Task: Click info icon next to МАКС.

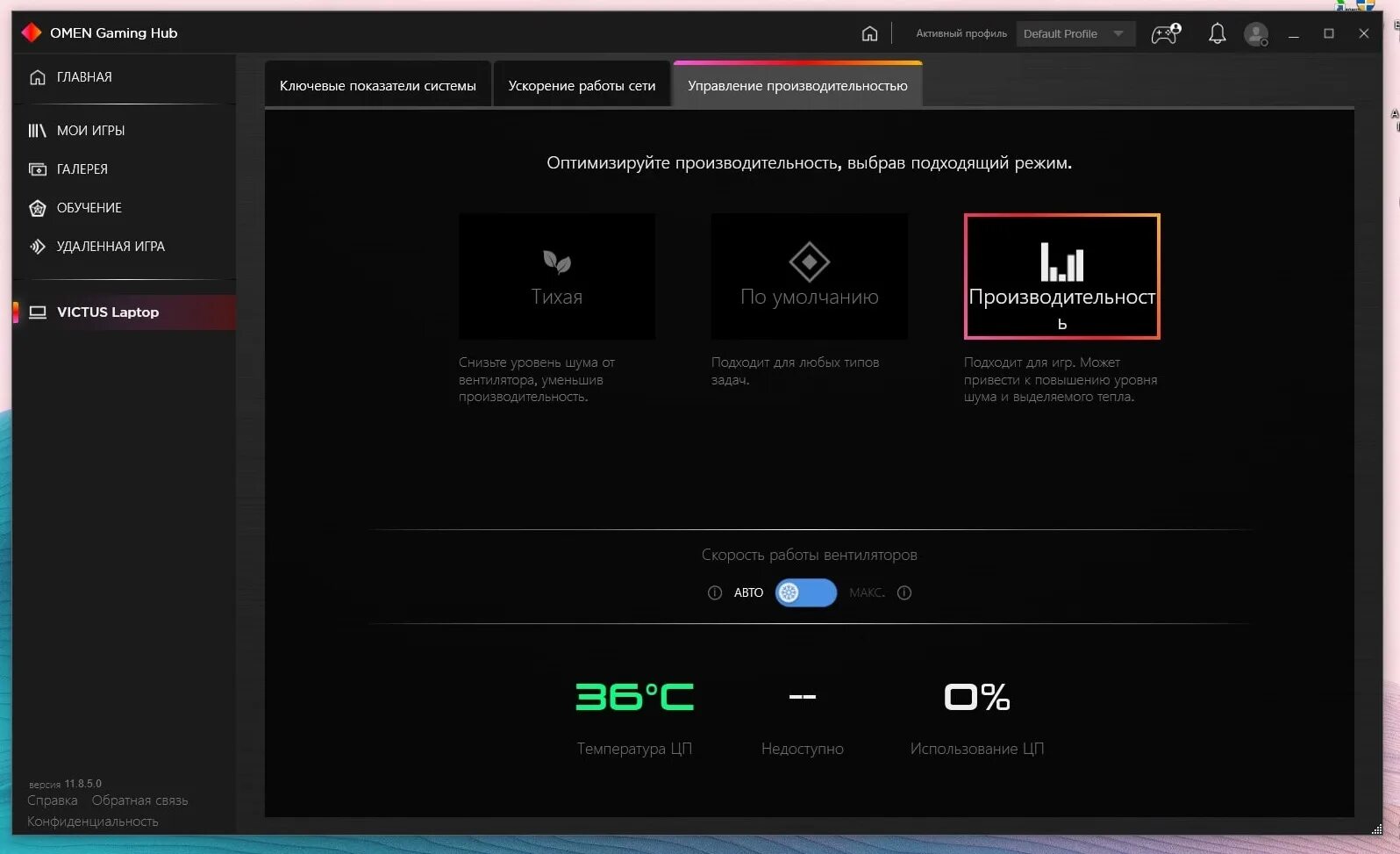Action: pos(904,592)
